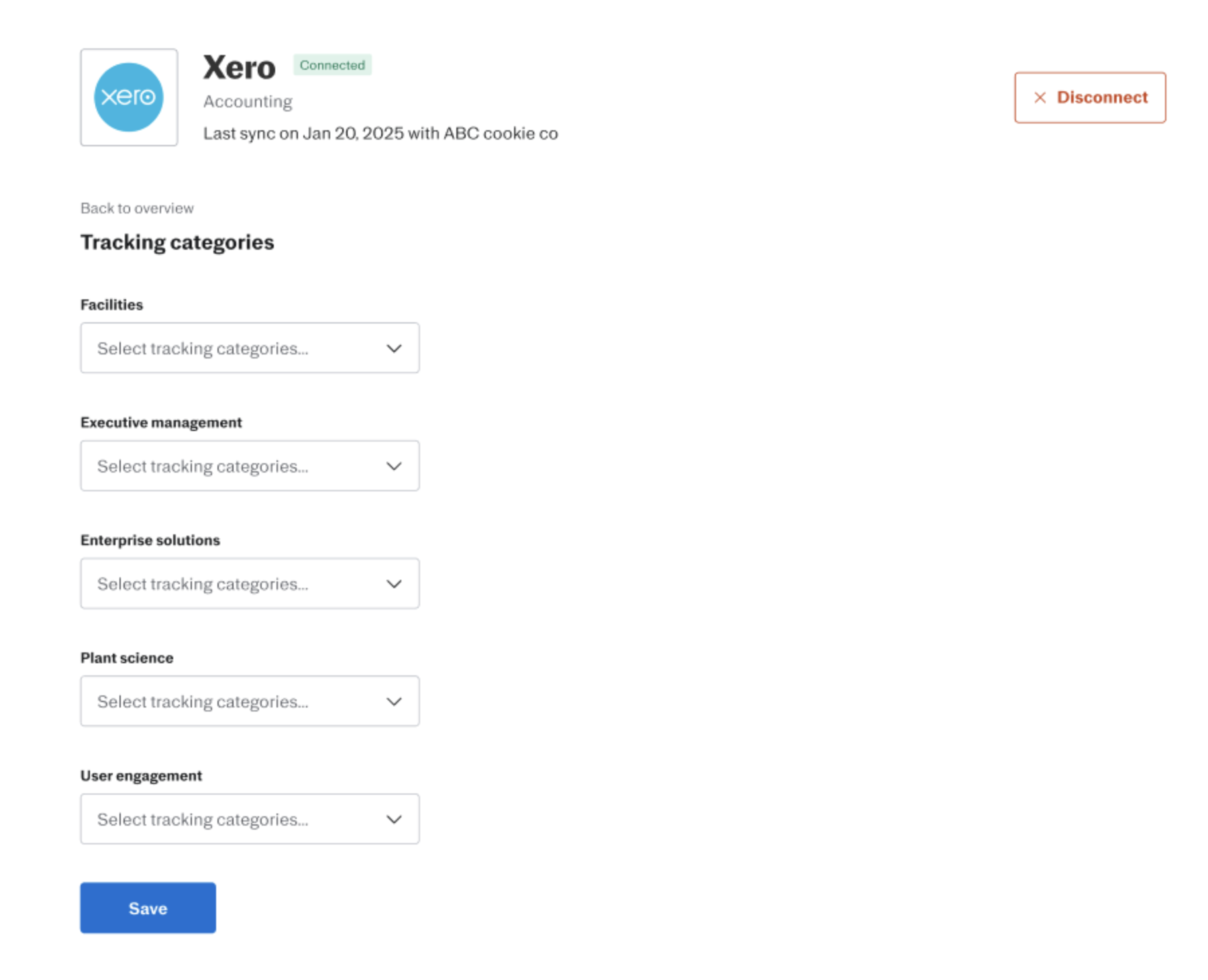Click the Enterprise solutions field label
Screen dimensions: 1208x980
pyautogui.click(x=150, y=540)
